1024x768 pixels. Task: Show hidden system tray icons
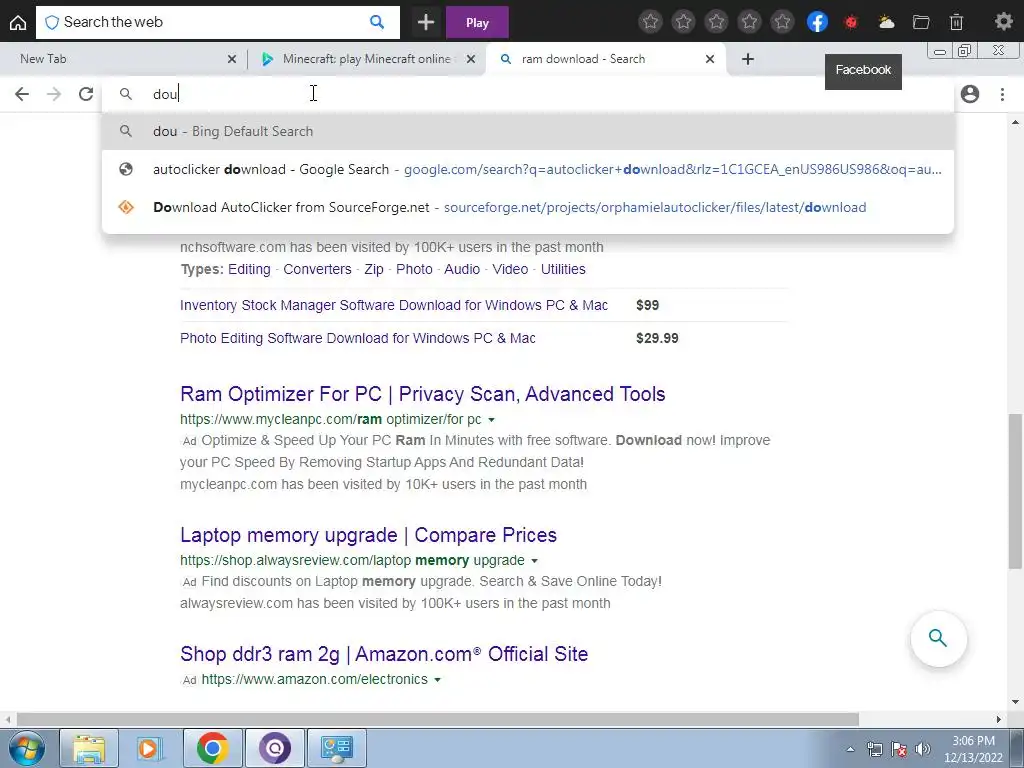[x=850, y=750]
